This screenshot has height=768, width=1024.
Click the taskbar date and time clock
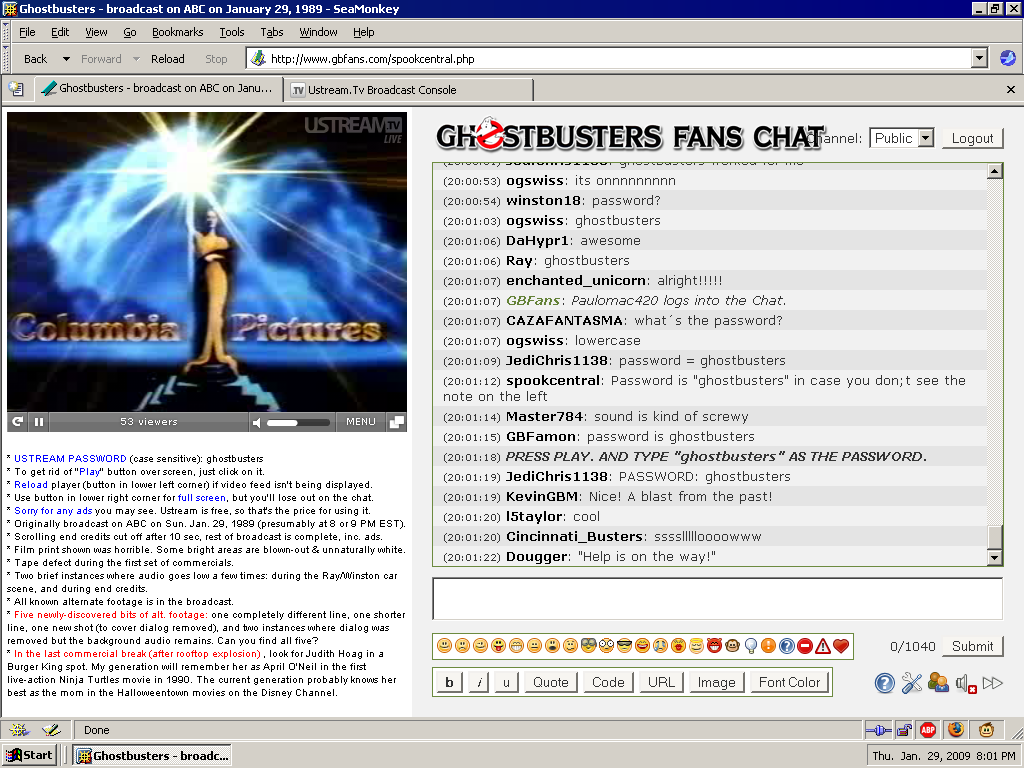(x=944, y=756)
